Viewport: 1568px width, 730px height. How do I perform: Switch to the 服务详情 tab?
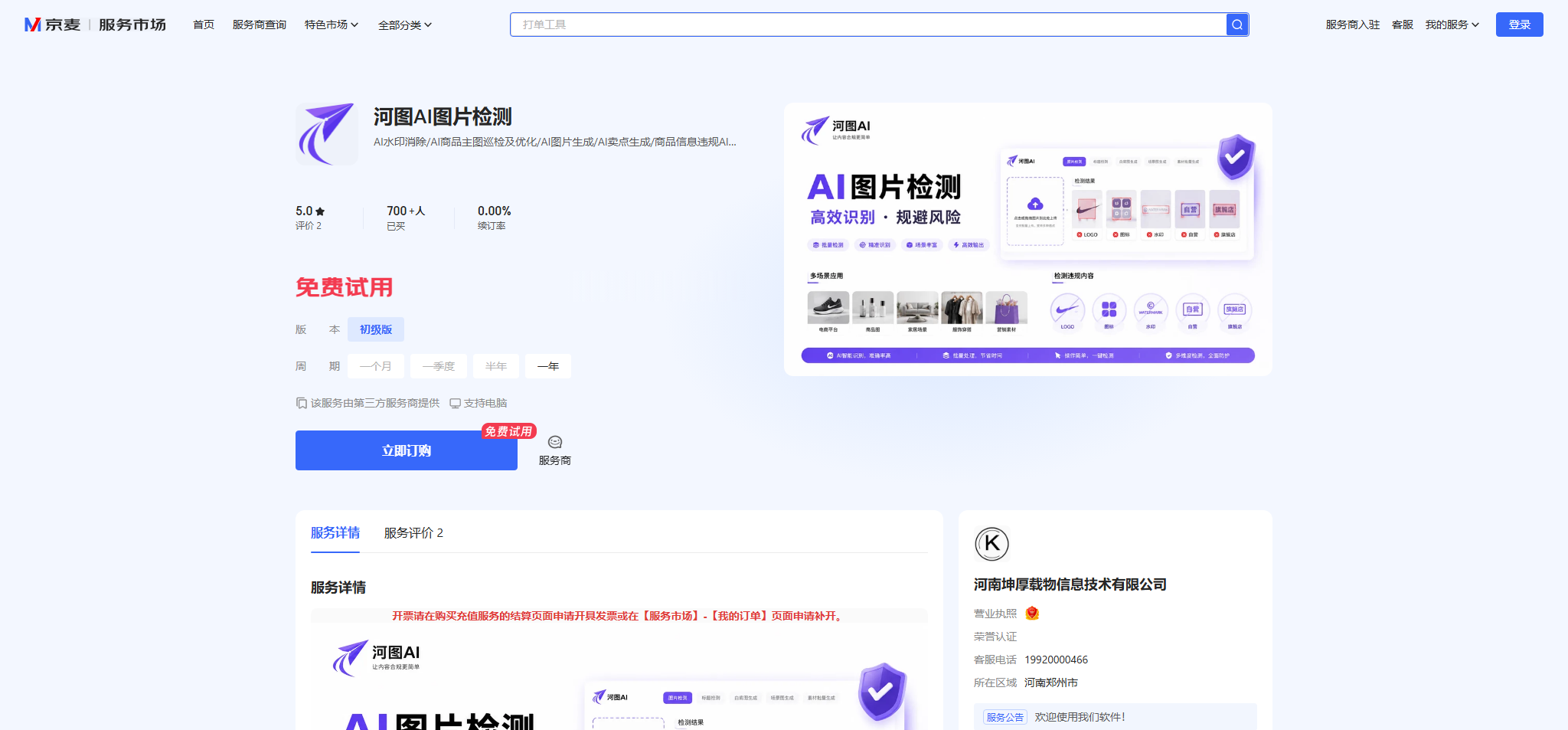click(x=335, y=532)
